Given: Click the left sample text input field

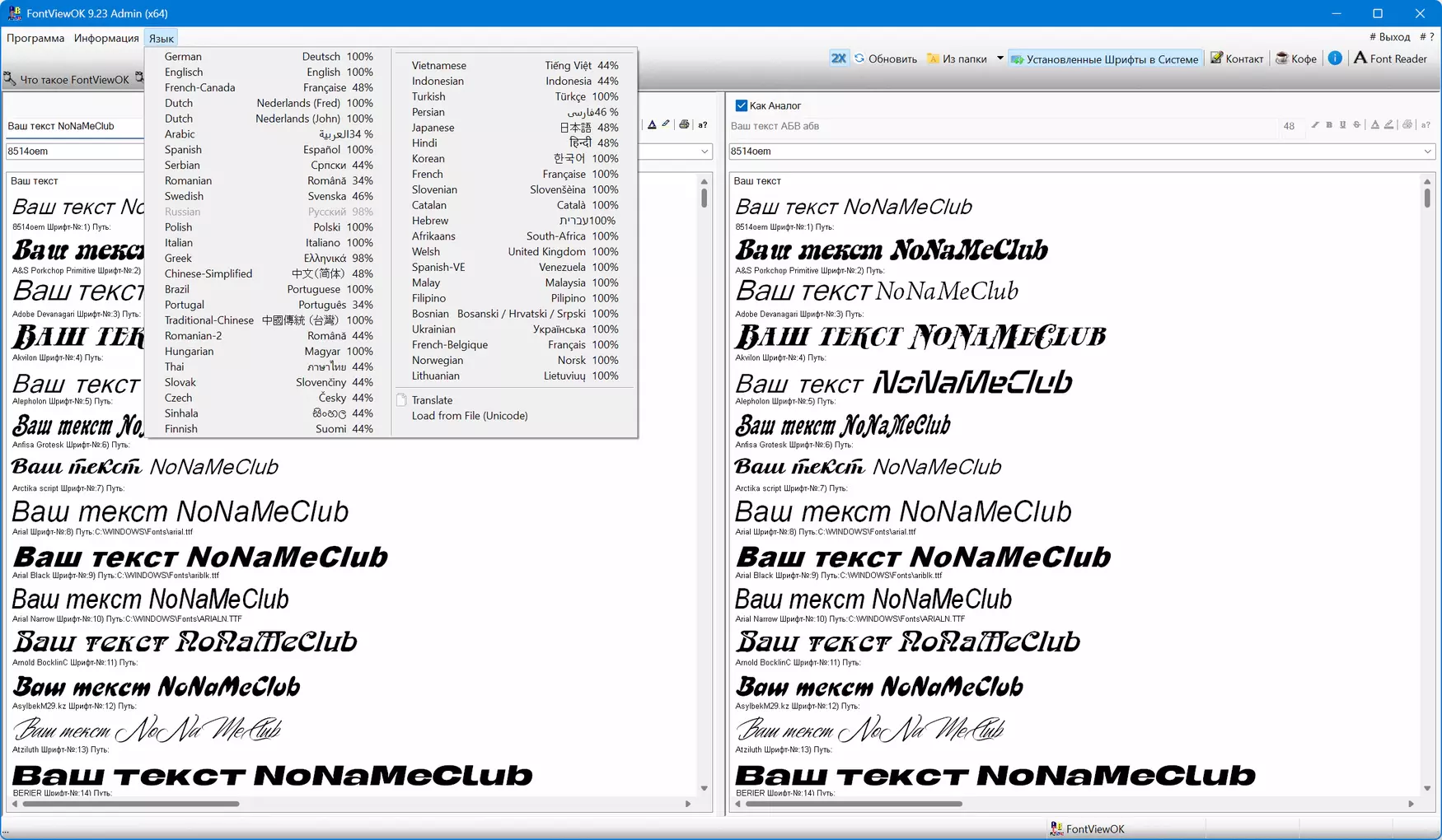Looking at the screenshot, I should click(74, 126).
